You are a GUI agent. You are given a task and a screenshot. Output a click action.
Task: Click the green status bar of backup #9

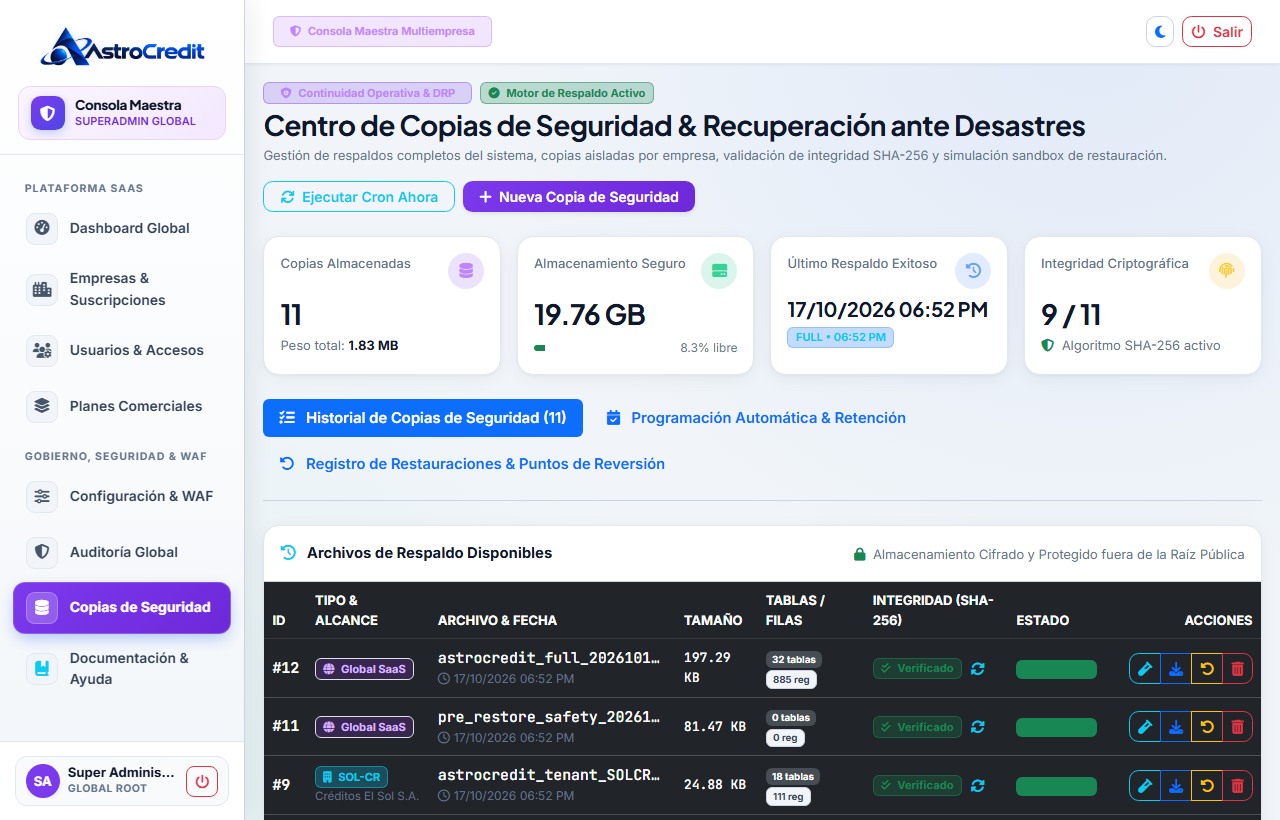(x=1056, y=785)
